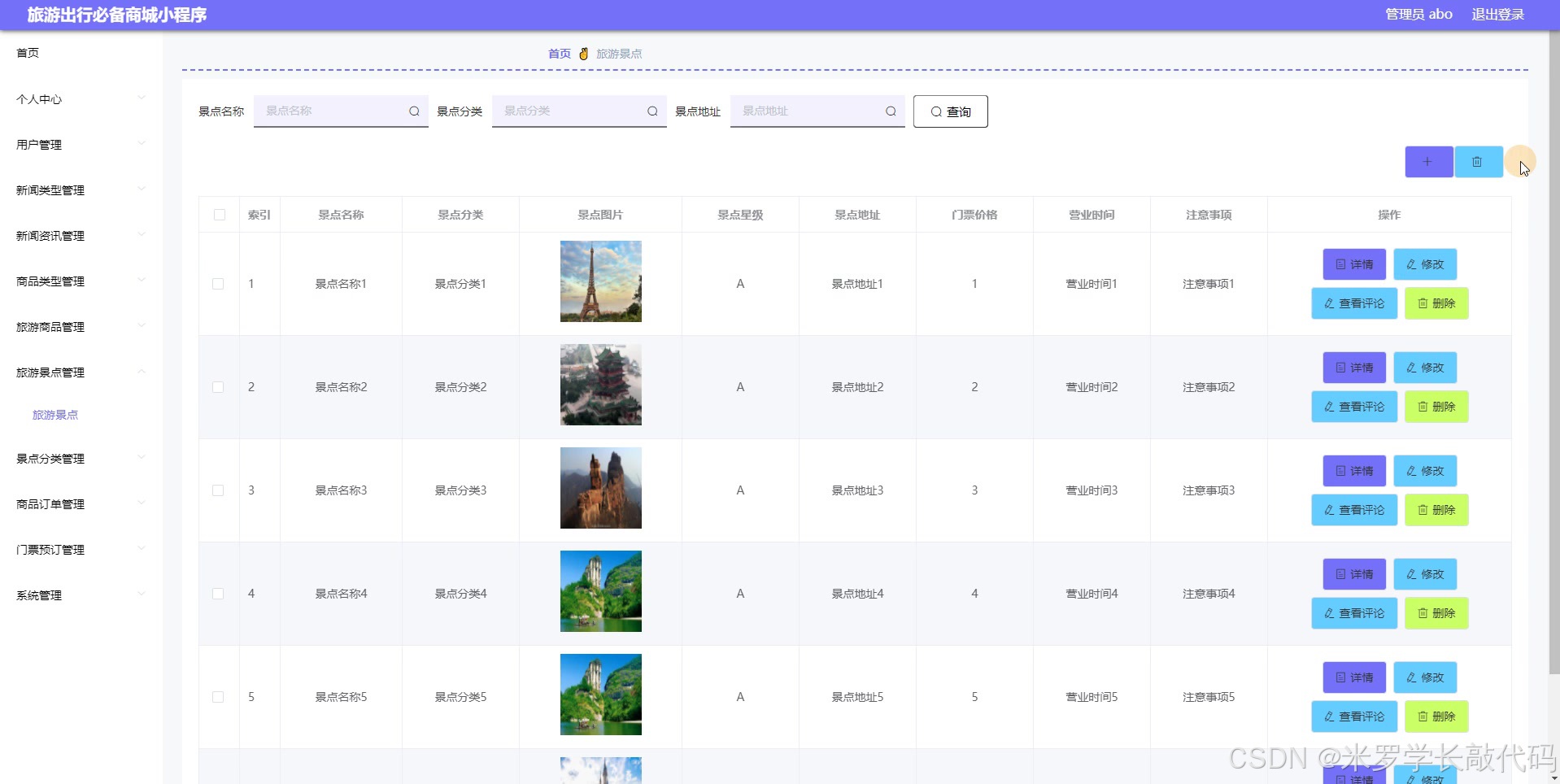Click 查询 search button
Viewport: 1560px width, 784px height.
951,111
